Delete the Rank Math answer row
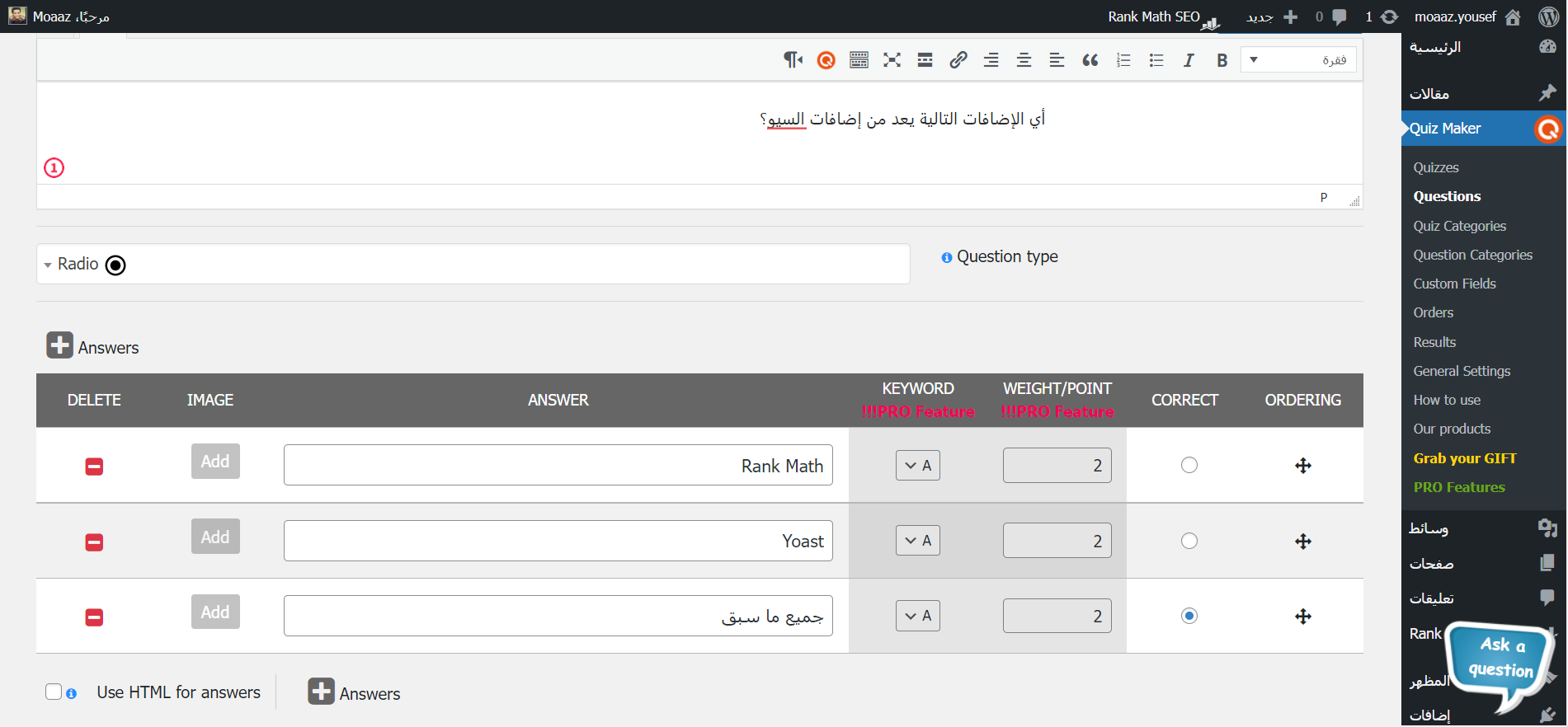The height and width of the screenshot is (727, 1568). [x=94, y=467]
